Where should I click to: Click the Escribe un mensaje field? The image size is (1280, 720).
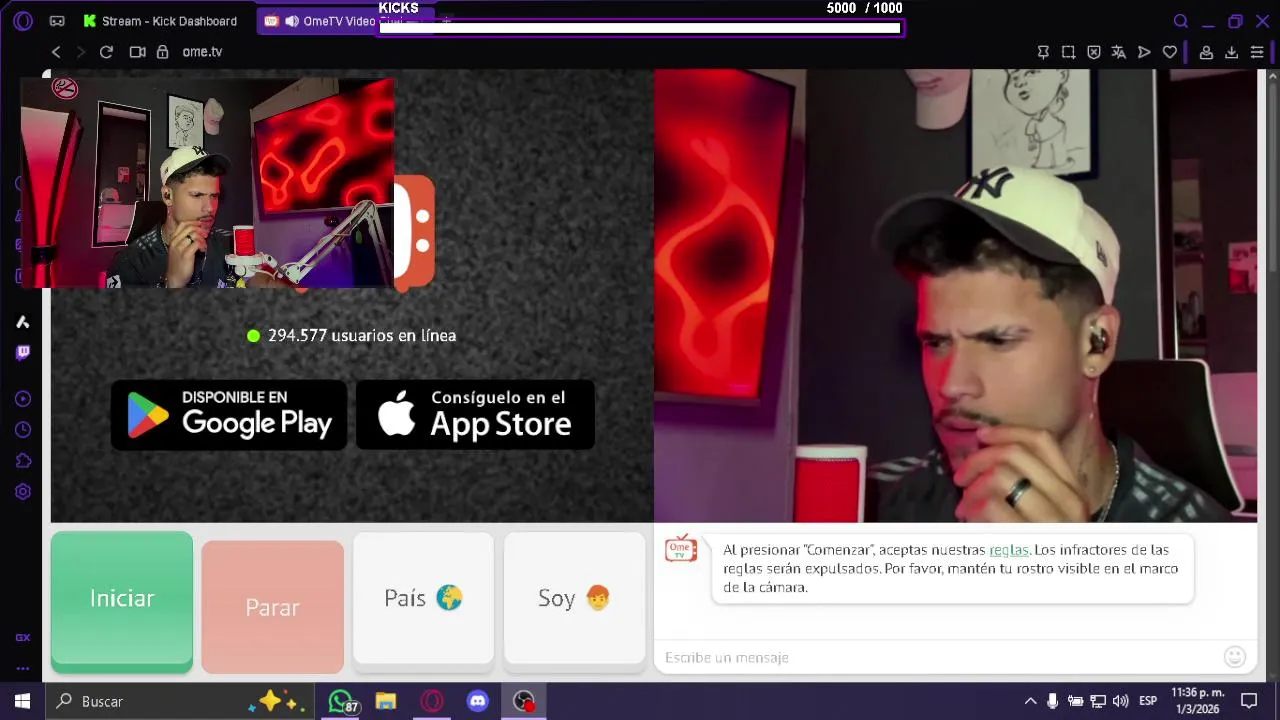point(938,657)
